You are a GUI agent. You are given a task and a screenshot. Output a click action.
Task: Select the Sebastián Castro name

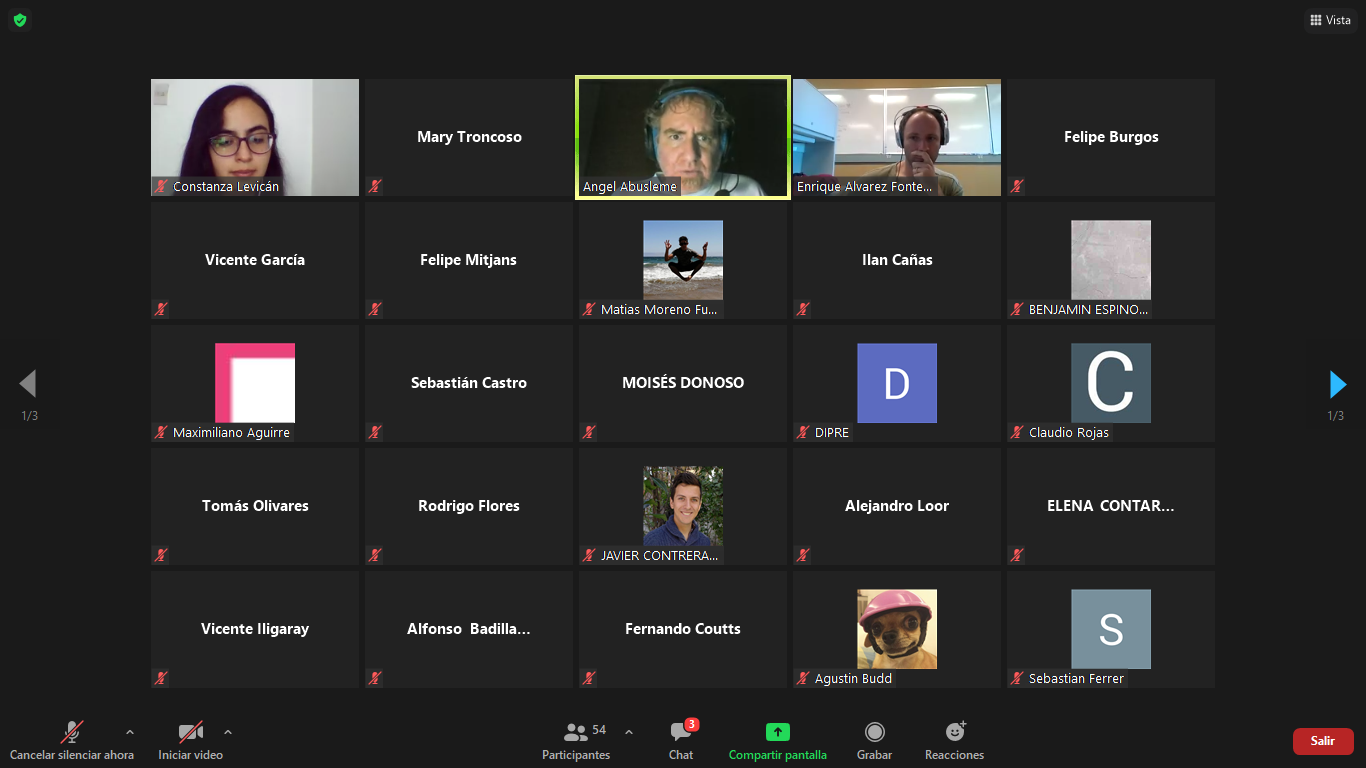pos(469,383)
